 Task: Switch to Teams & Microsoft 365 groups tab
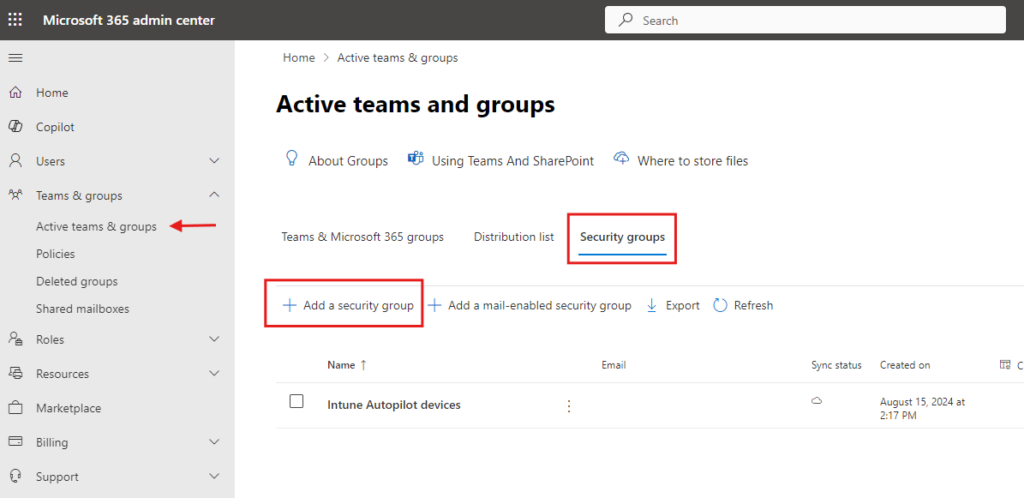362,237
